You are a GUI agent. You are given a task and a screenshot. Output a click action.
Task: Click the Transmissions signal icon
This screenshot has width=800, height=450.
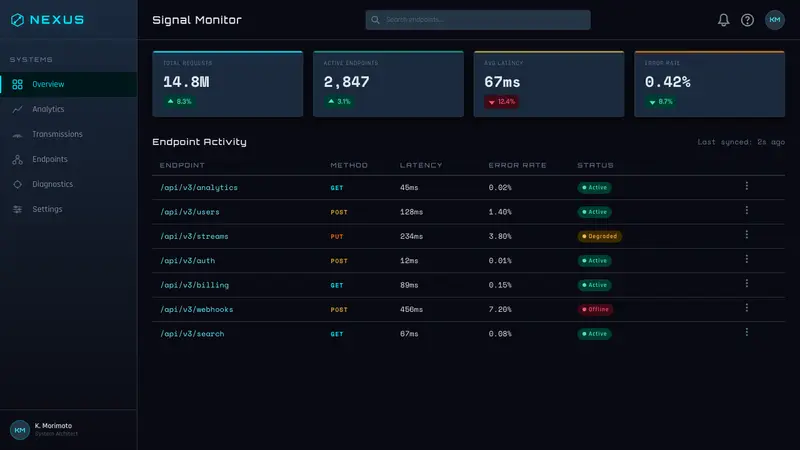coord(17,135)
